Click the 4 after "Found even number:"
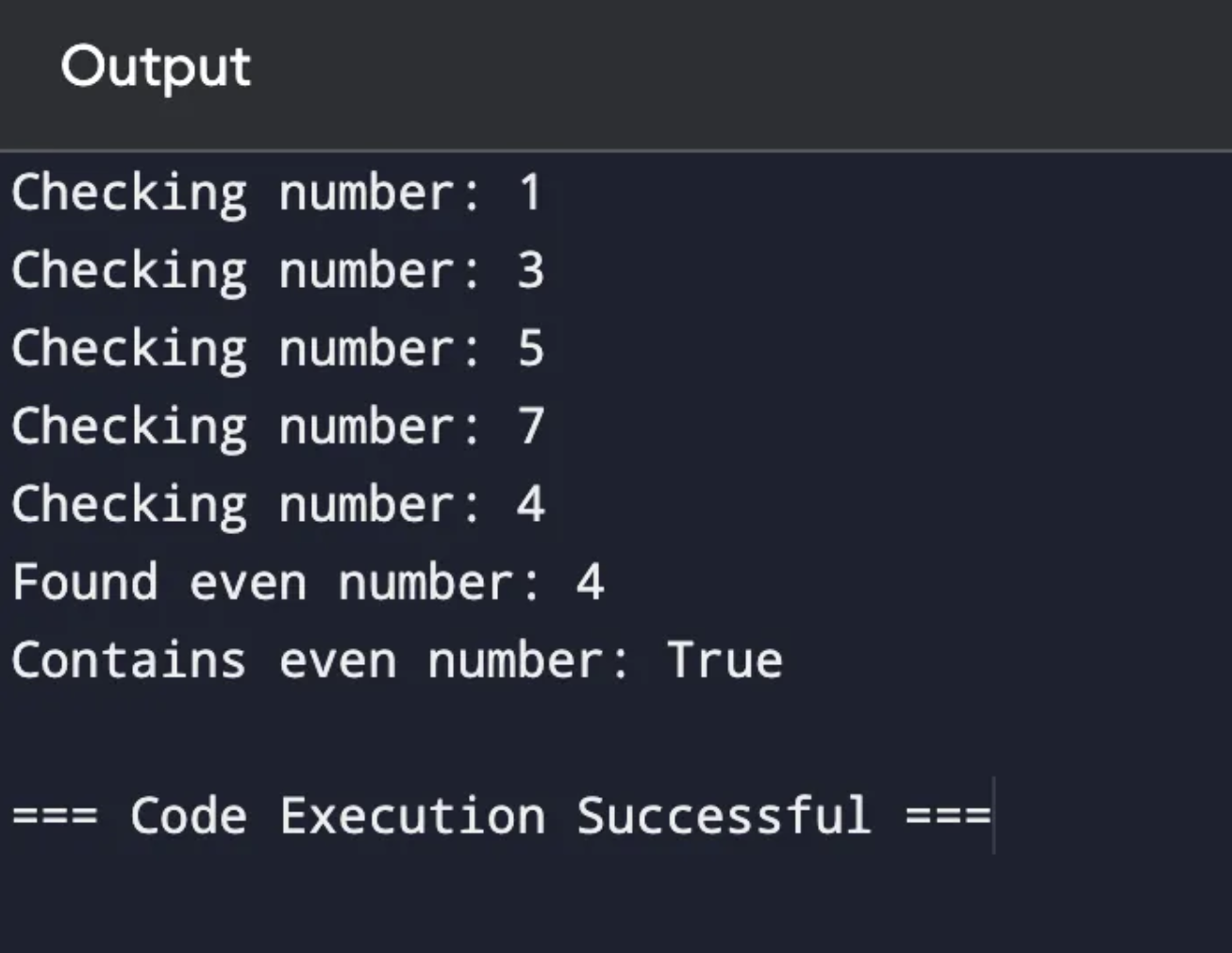1232x953 pixels. (x=590, y=582)
